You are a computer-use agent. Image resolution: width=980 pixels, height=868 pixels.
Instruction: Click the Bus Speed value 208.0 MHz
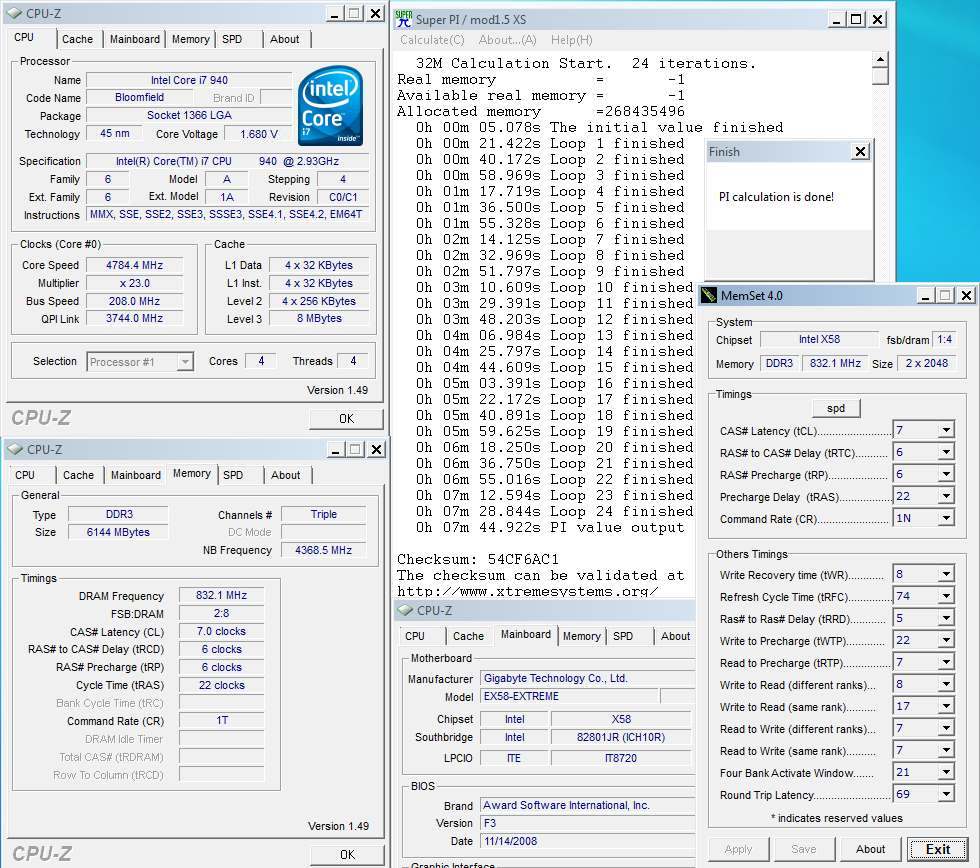coord(134,301)
